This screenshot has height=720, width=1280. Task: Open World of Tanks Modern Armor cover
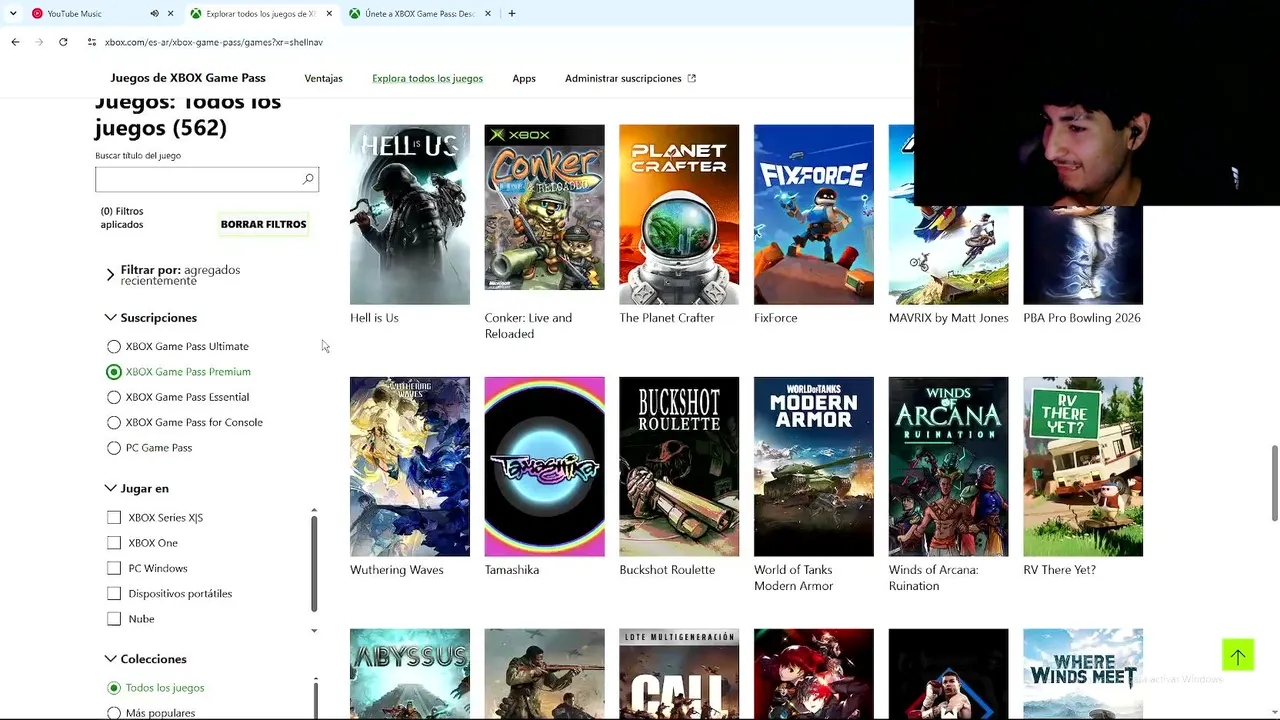814,467
